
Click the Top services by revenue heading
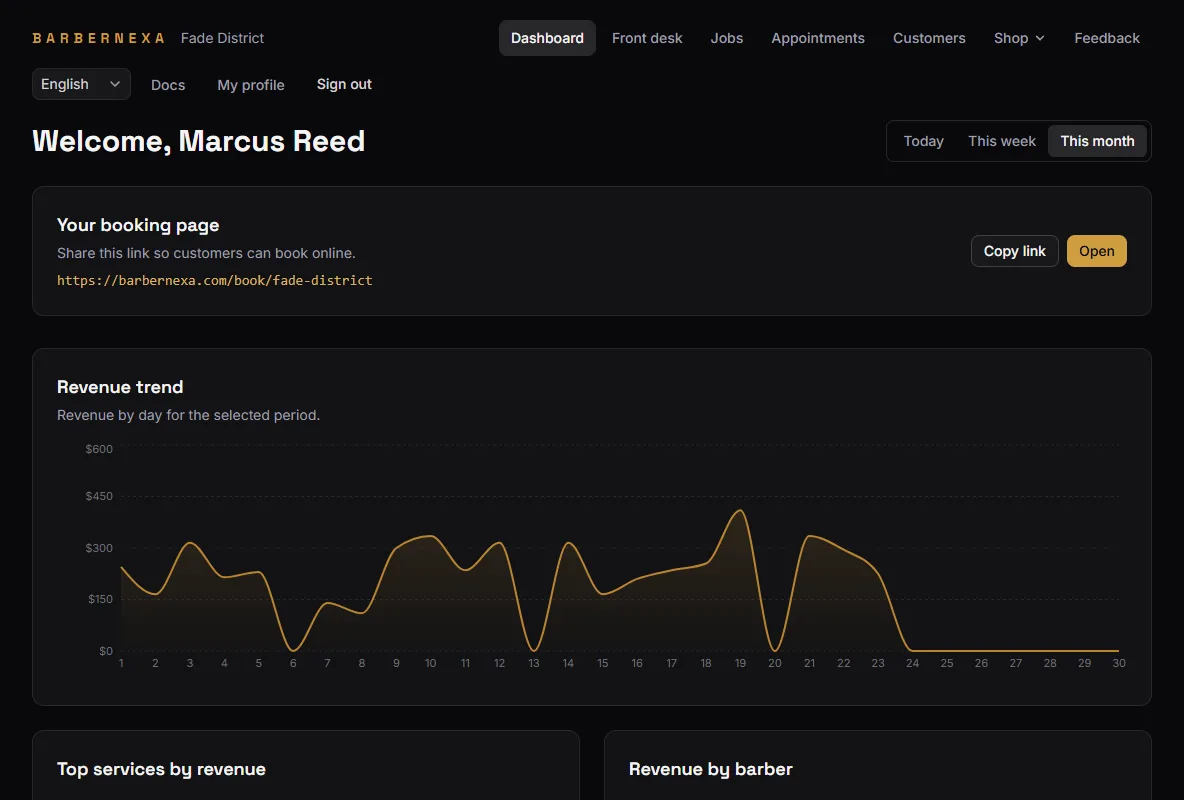[x=162, y=769]
